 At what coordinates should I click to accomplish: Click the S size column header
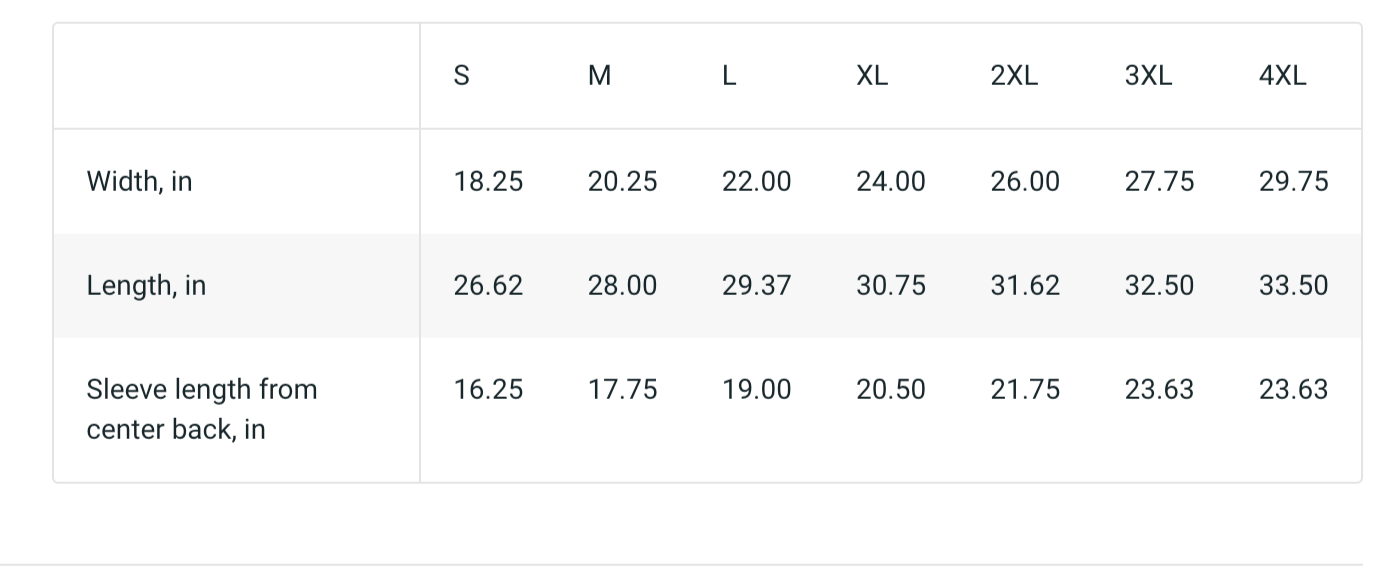tap(462, 76)
